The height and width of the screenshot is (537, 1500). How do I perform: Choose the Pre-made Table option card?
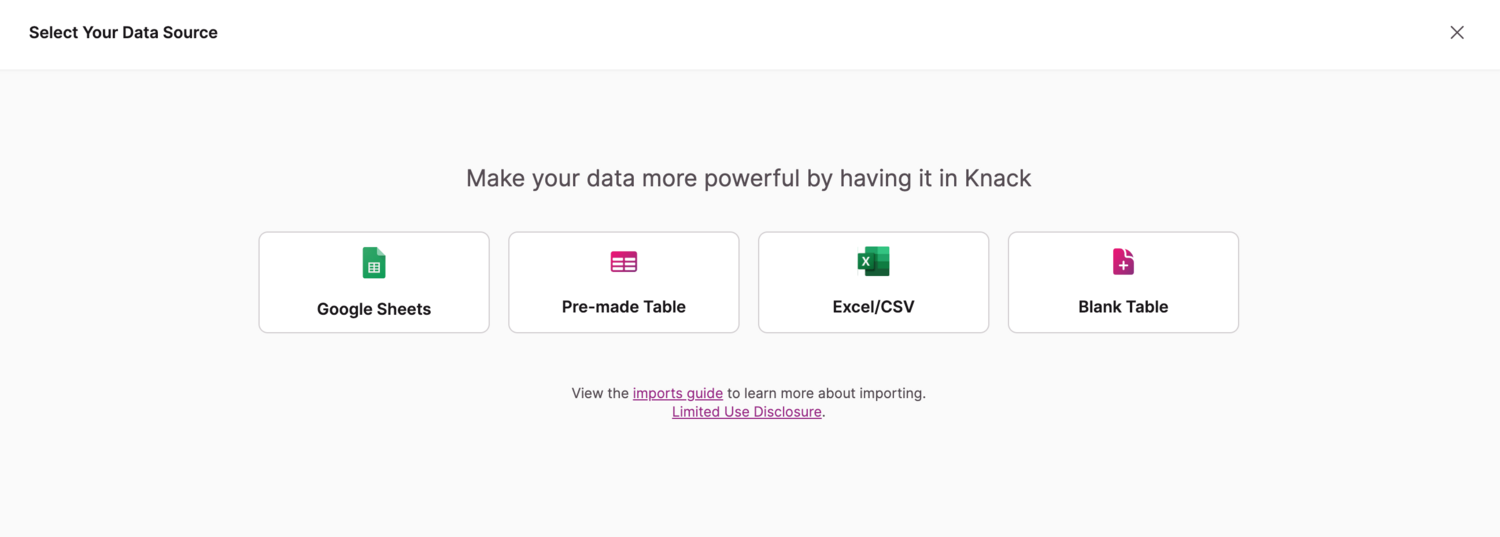coord(624,283)
